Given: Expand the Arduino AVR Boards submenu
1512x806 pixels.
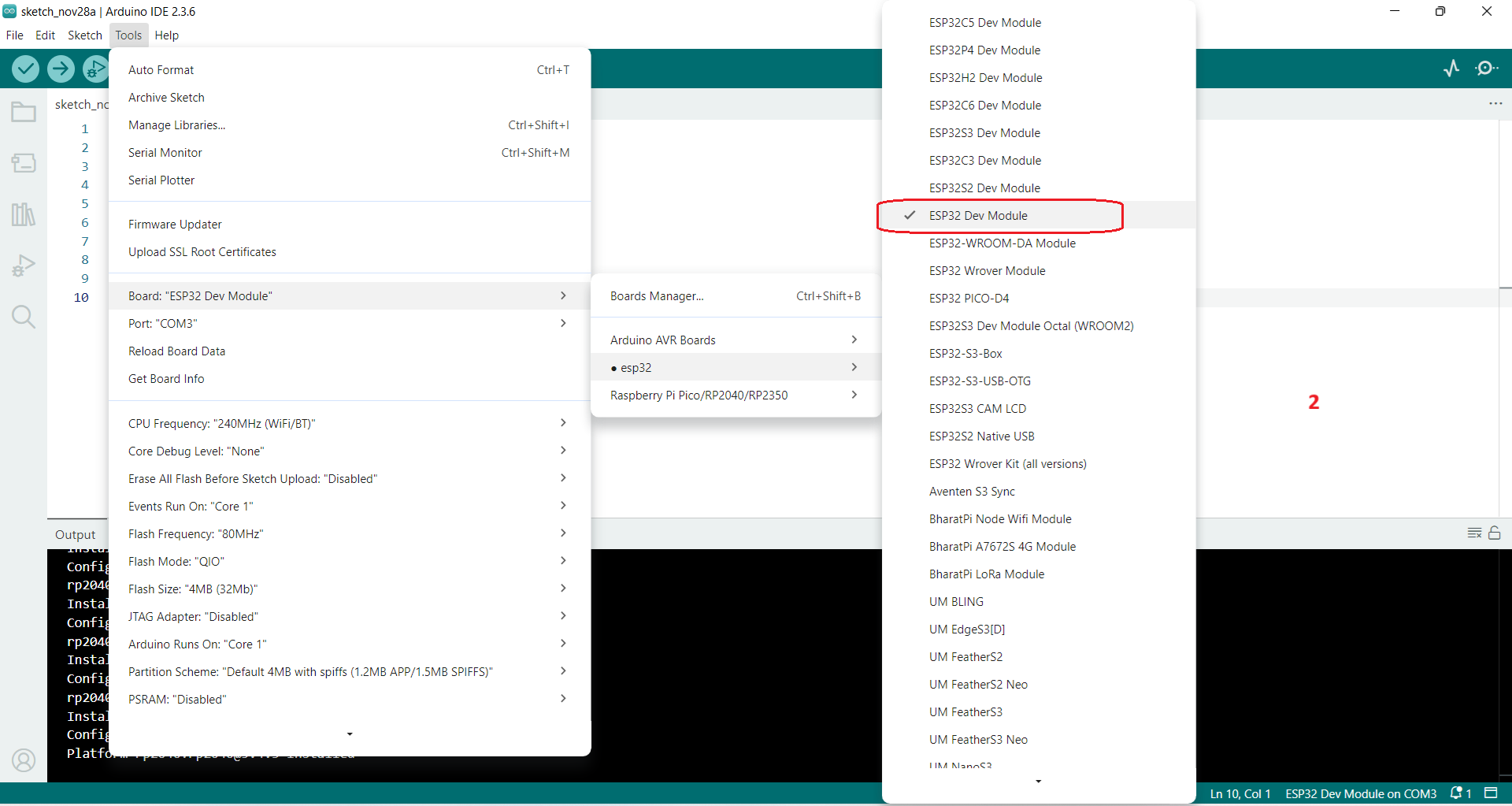Looking at the screenshot, I should (x=735, y=340).
